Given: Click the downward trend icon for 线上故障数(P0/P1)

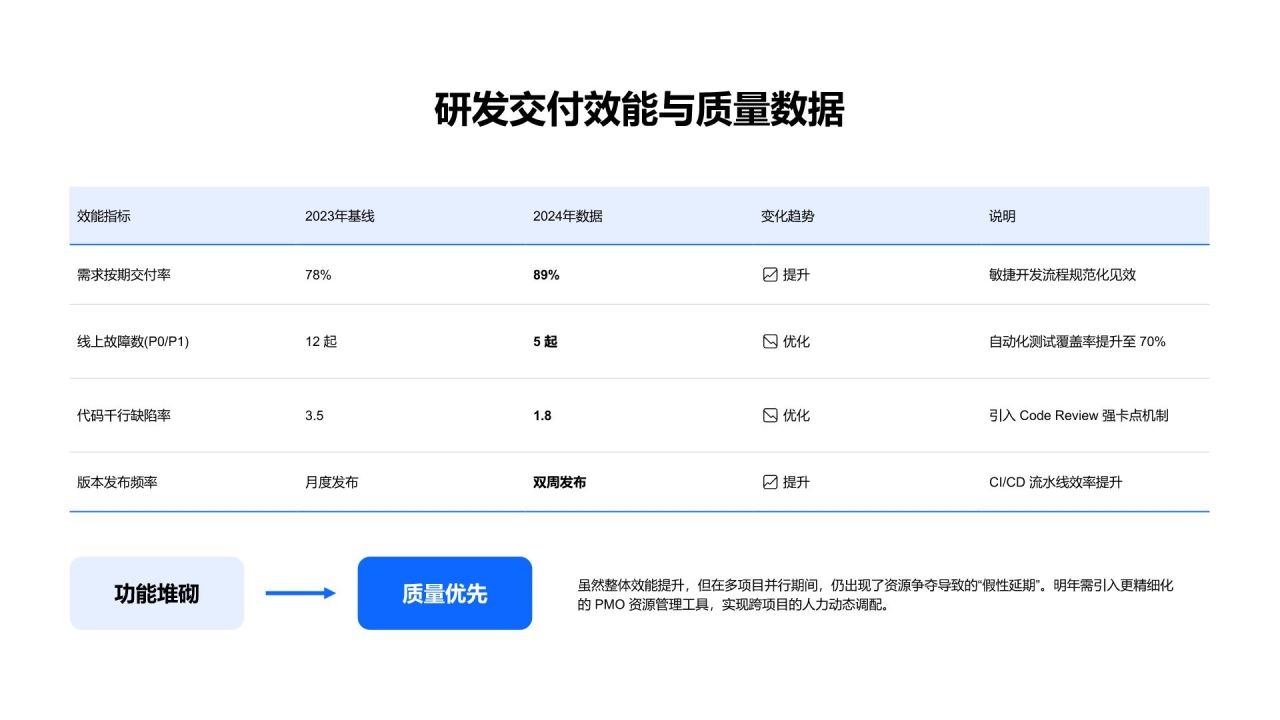Looking at the screenshot, I should pos(770,342).
